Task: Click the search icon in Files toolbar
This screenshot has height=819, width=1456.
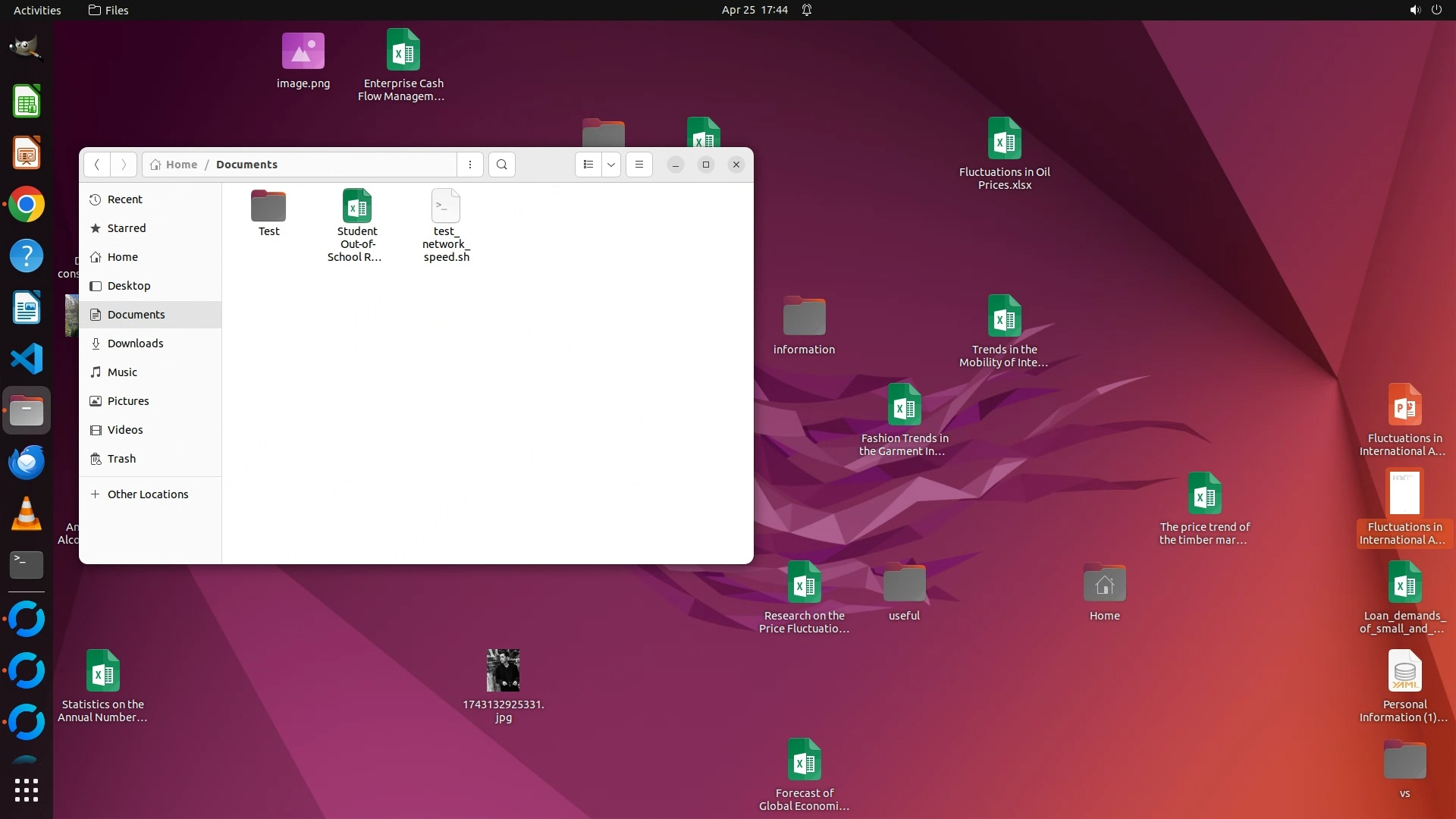Action: tap(501, 165)
